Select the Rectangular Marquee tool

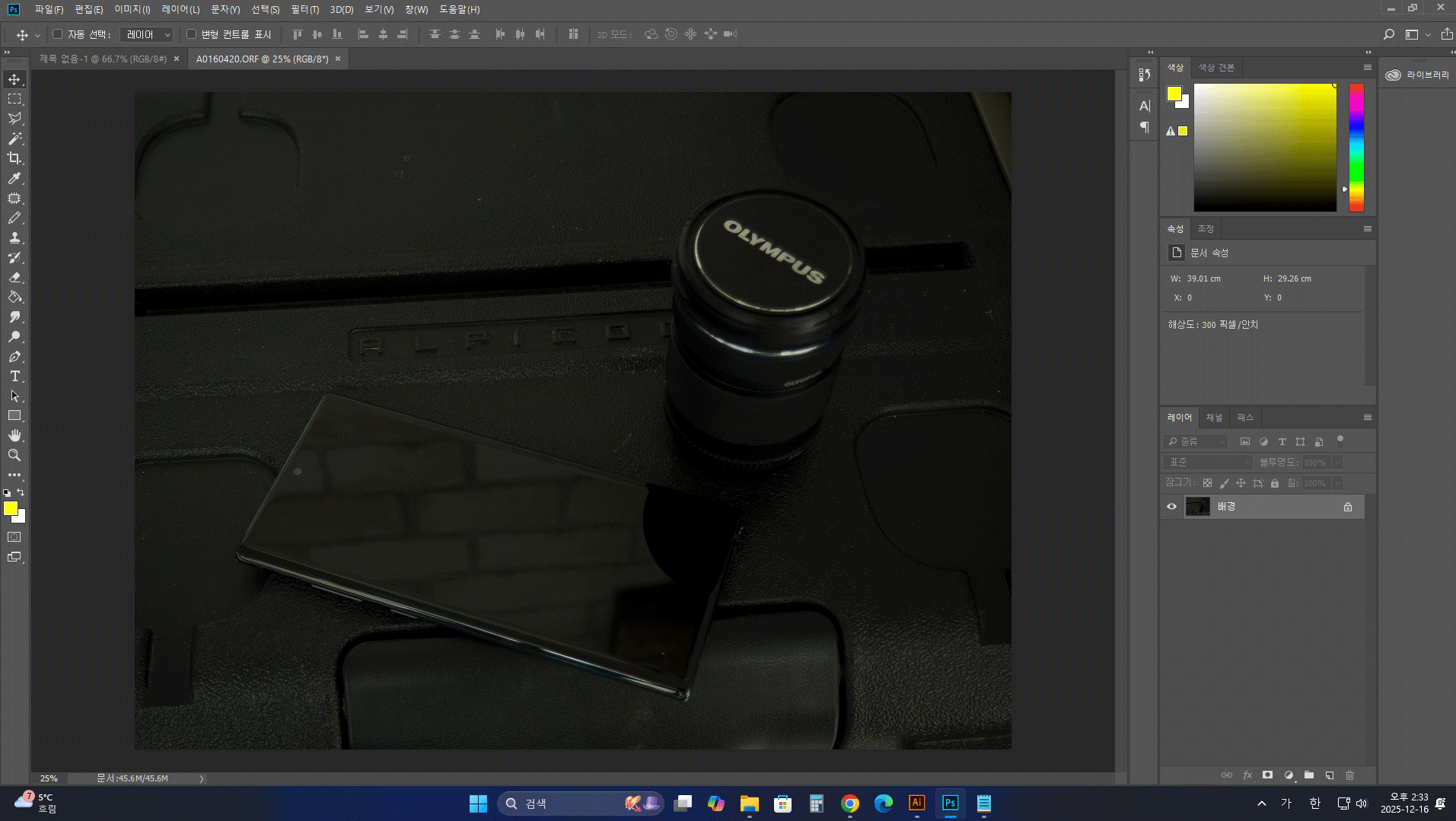[14, 99]
